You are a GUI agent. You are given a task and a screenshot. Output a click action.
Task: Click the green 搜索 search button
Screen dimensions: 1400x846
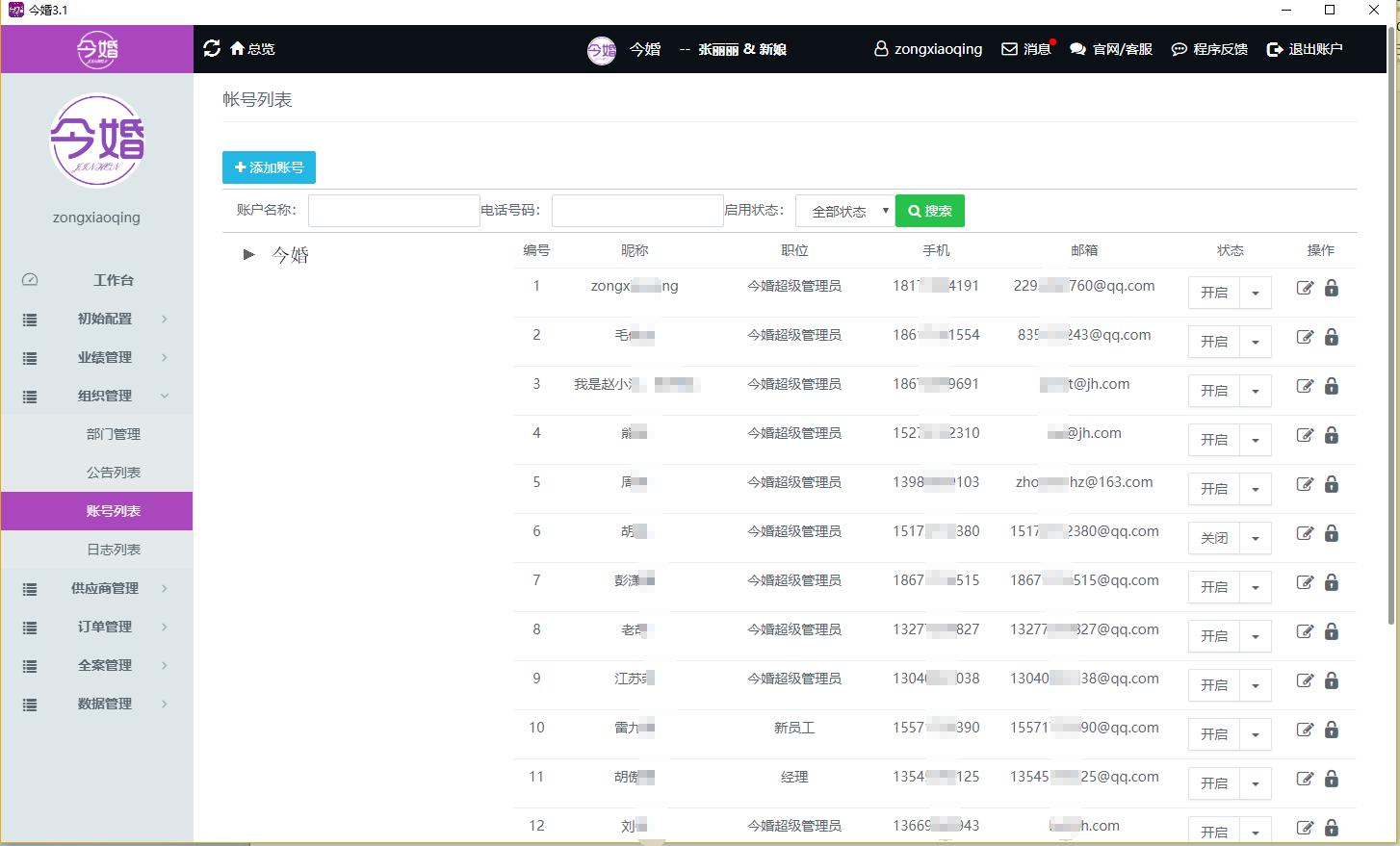tap(928, 210)
